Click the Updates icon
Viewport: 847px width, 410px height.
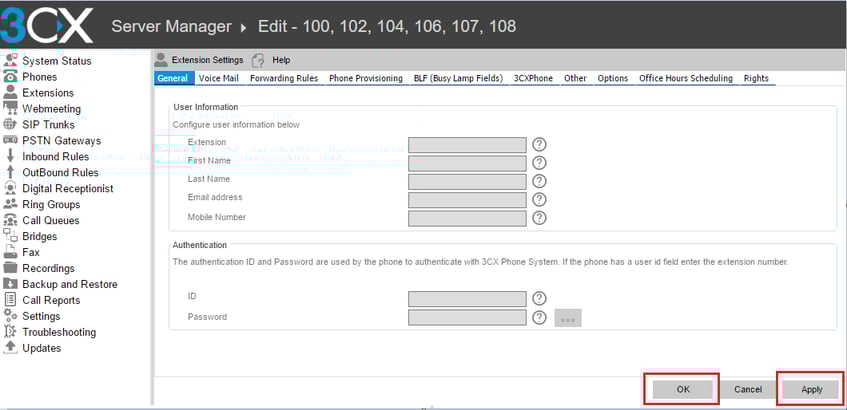10,347
